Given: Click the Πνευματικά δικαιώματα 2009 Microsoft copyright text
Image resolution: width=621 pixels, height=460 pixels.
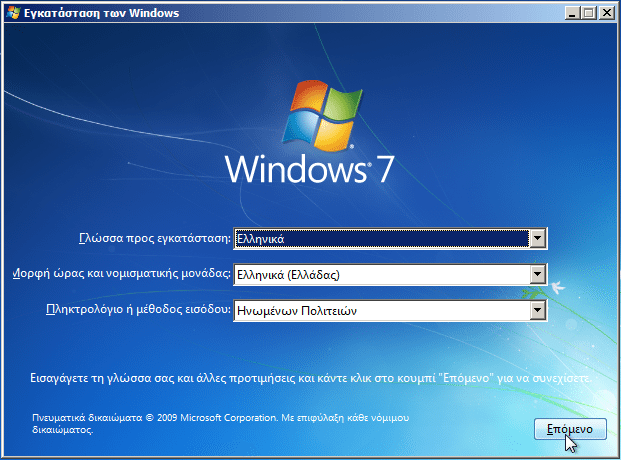Looking at the screenshot, I should (x=221, y=424).
